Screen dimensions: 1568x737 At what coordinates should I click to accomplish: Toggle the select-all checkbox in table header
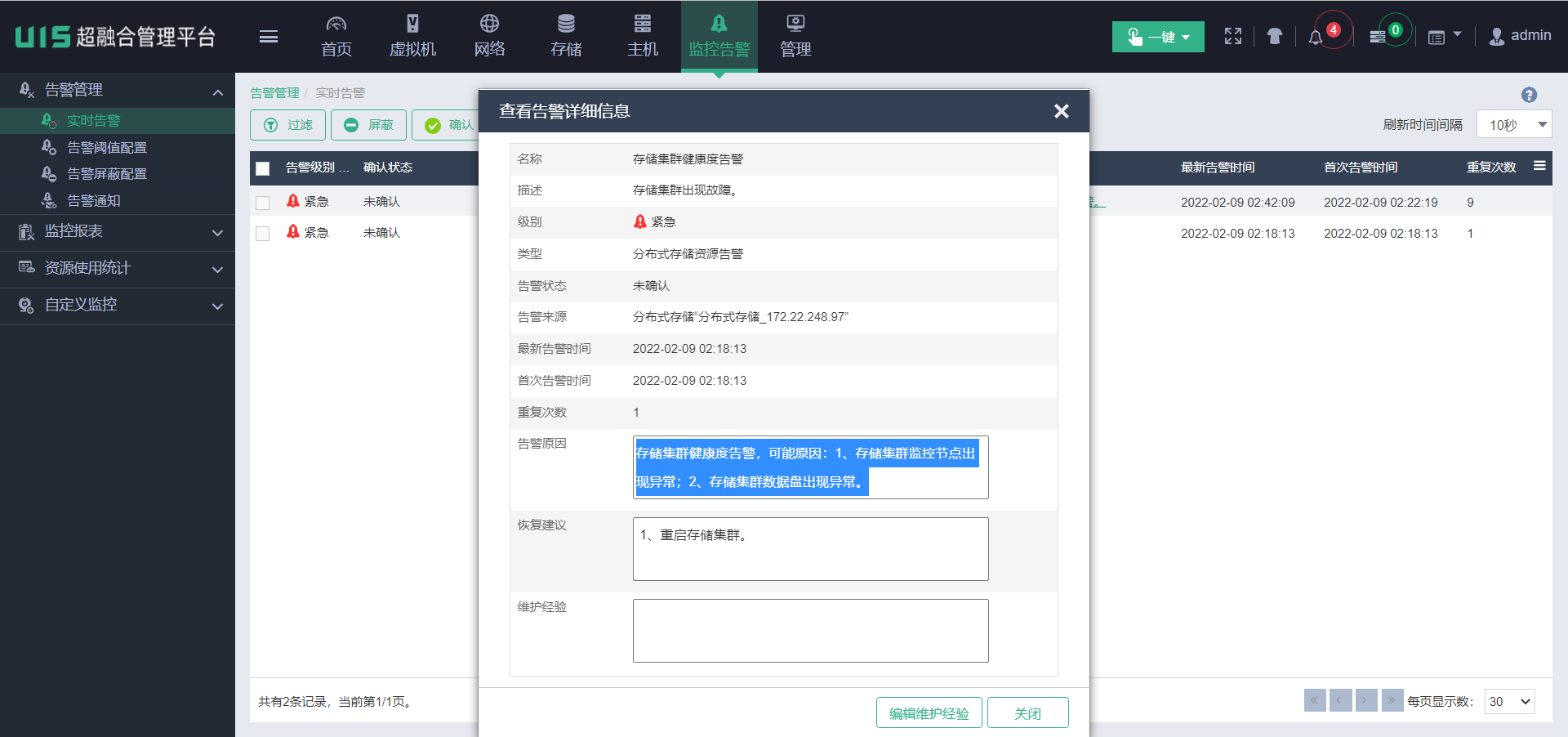click(x=262, y=168)
